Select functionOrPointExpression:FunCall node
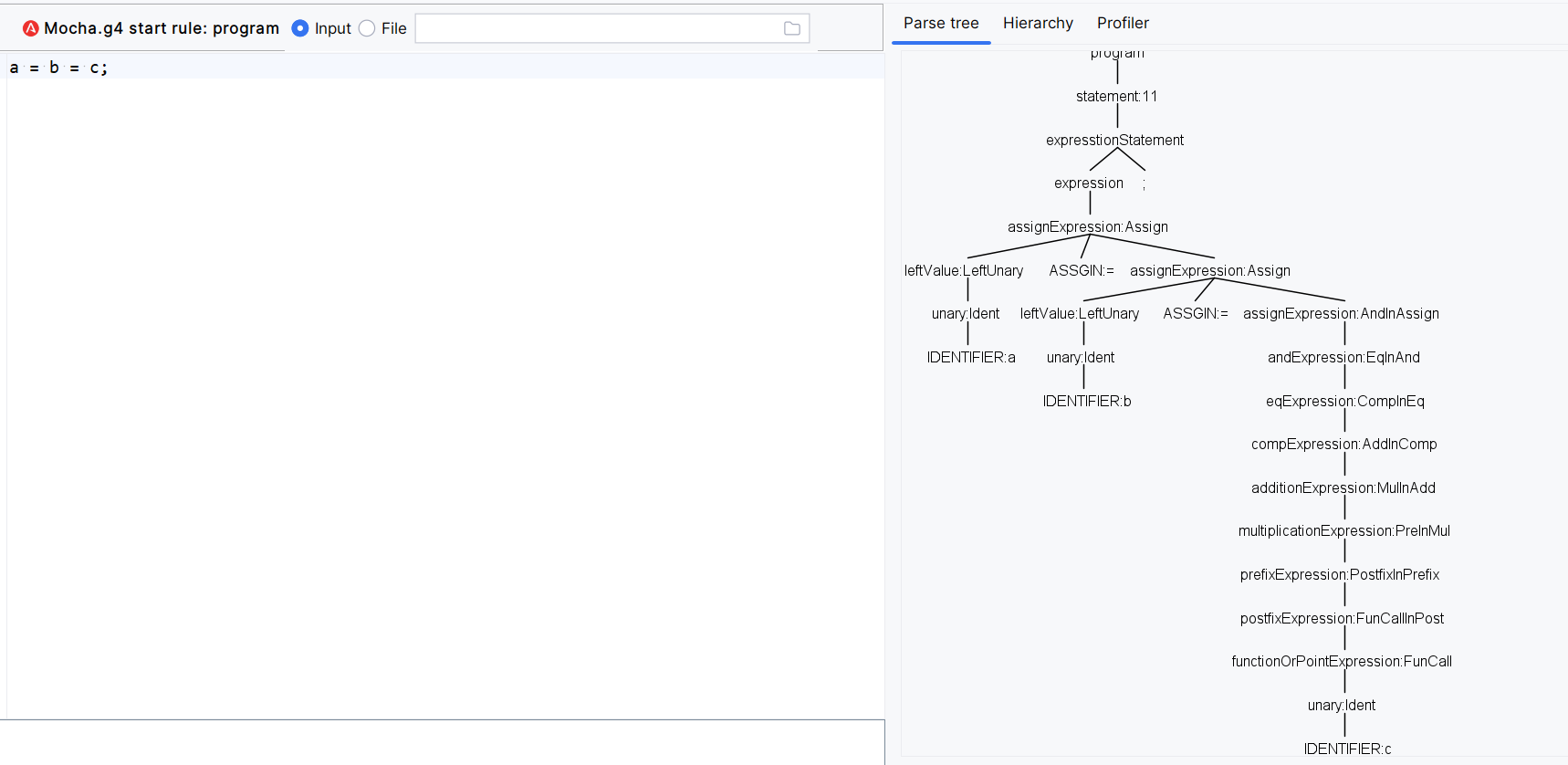 pos(1342,661)
